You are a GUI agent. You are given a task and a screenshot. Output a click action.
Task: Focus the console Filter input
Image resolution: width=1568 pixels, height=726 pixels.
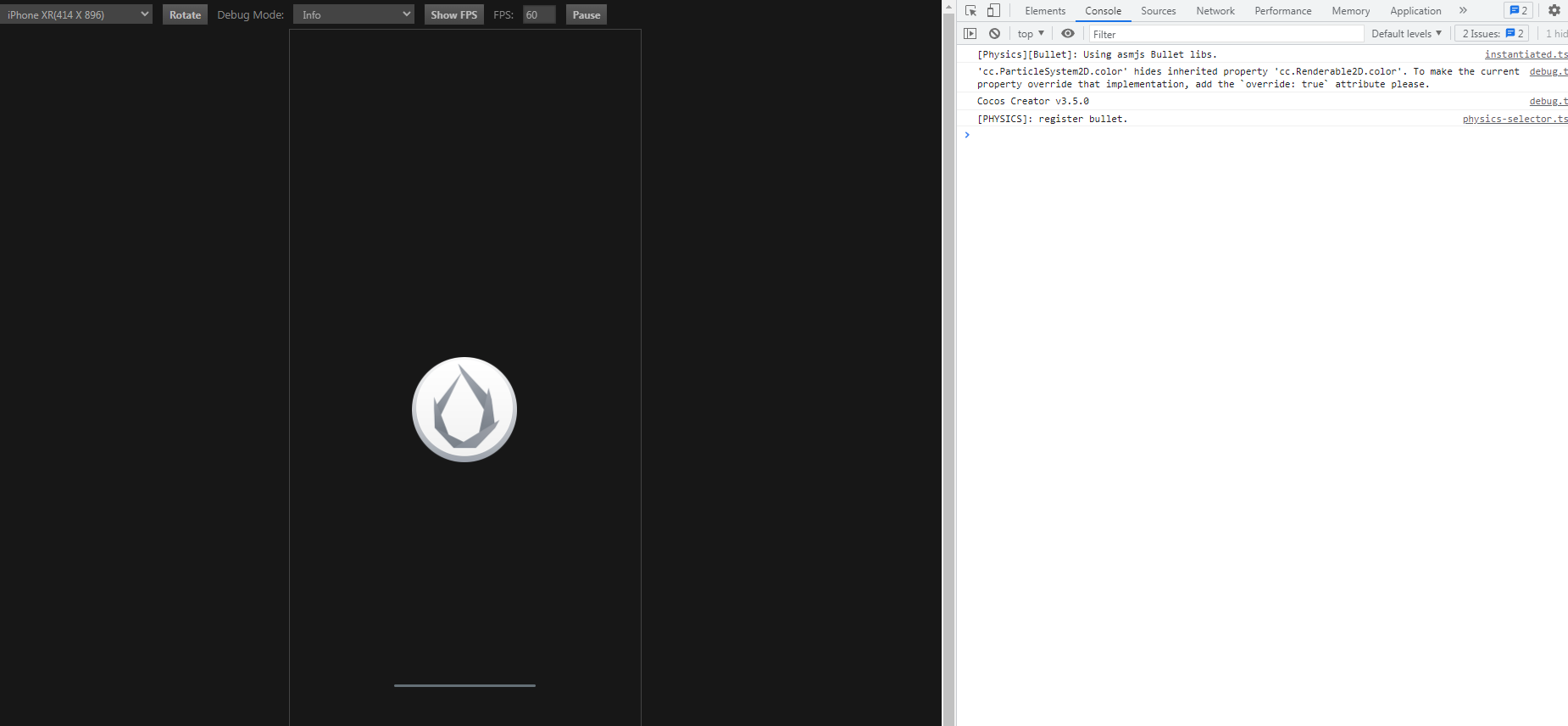click(x=1226, y=34)
